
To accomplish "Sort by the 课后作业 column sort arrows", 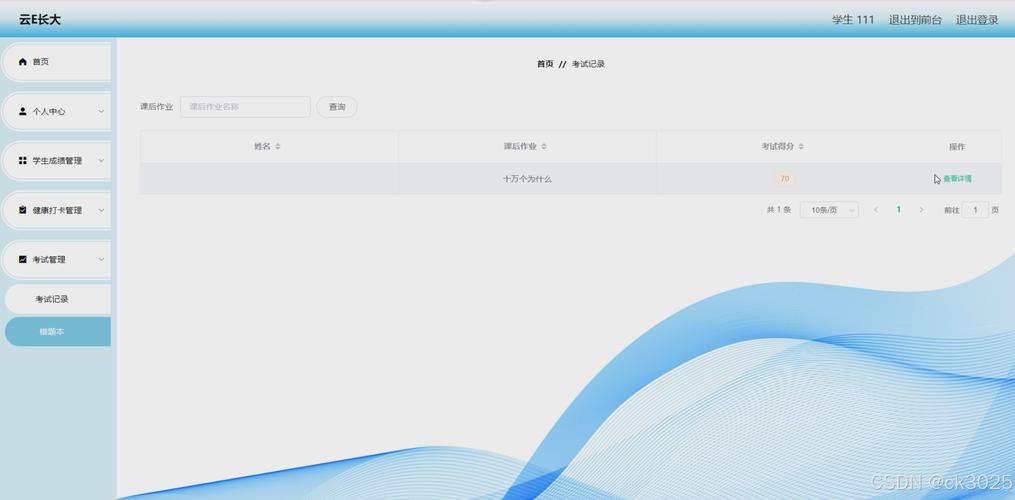I will click(544, 146).
